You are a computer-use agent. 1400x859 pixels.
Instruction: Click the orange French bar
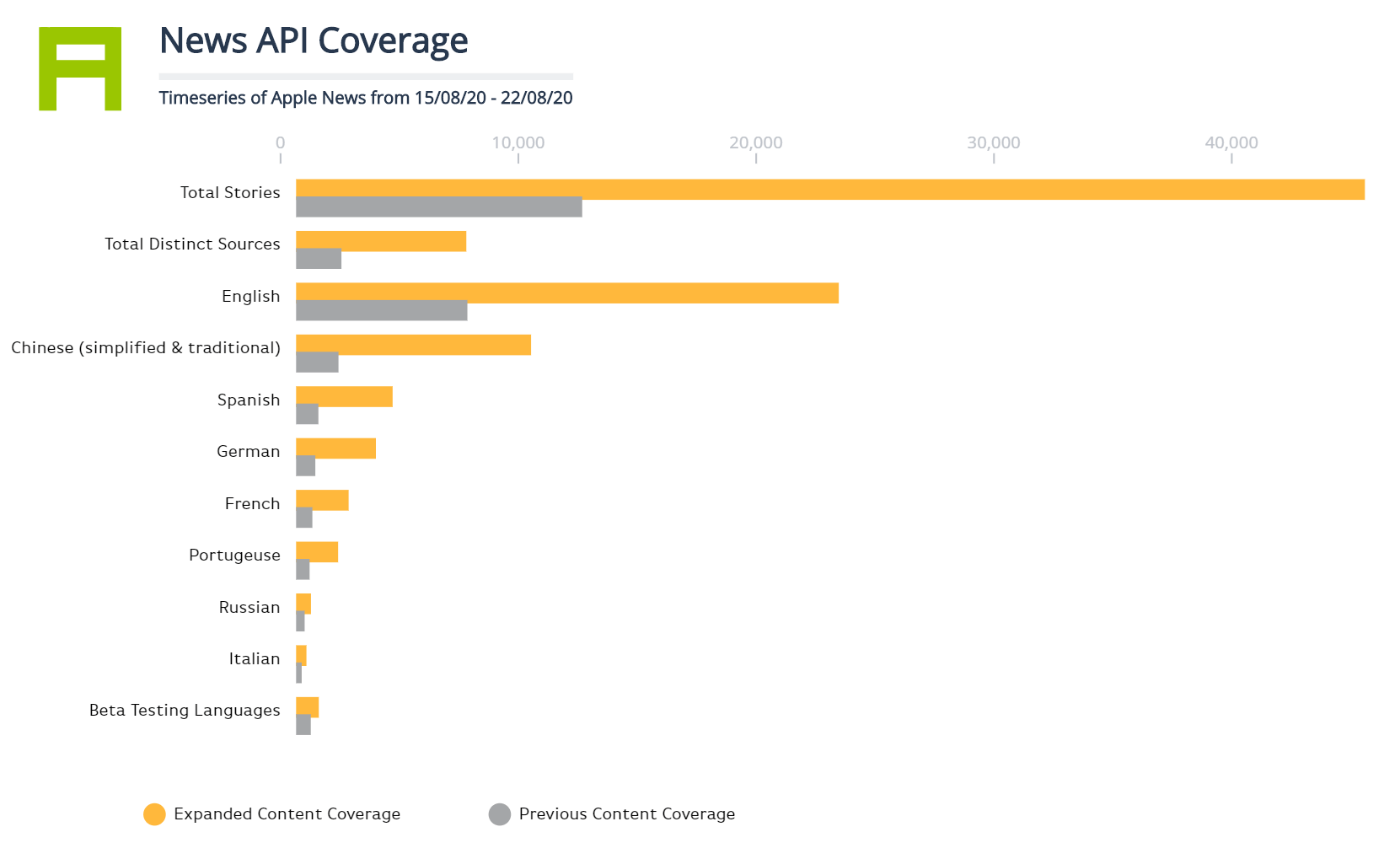tap(322, 500)
